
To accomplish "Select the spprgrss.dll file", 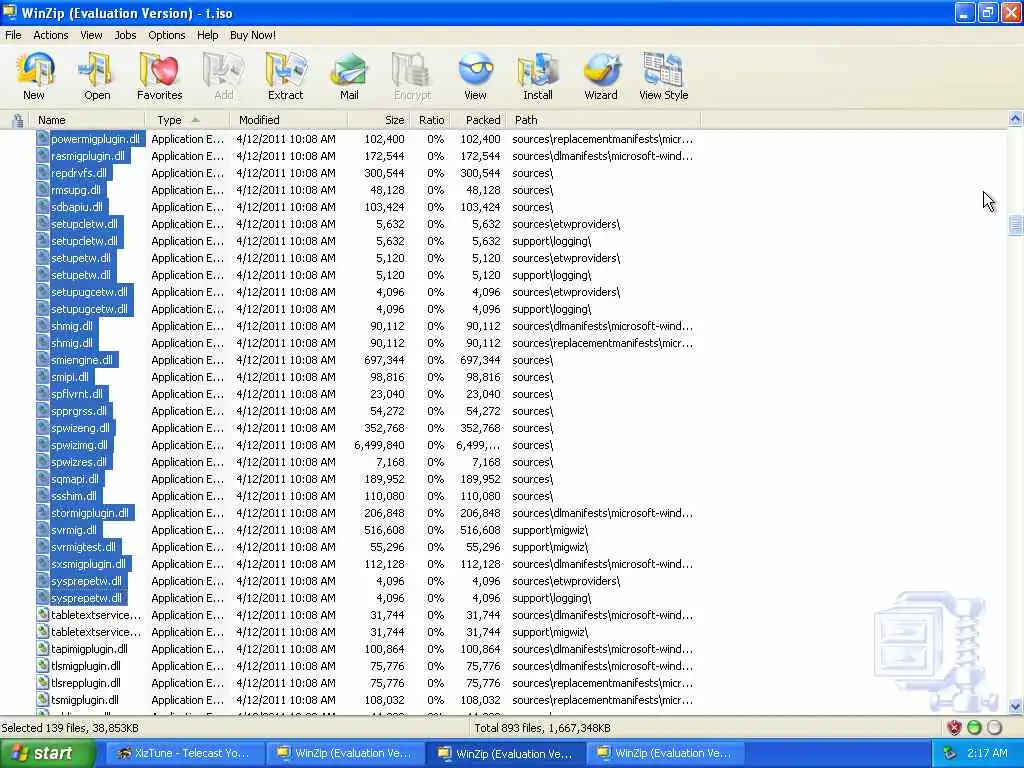I will (79, 410).
